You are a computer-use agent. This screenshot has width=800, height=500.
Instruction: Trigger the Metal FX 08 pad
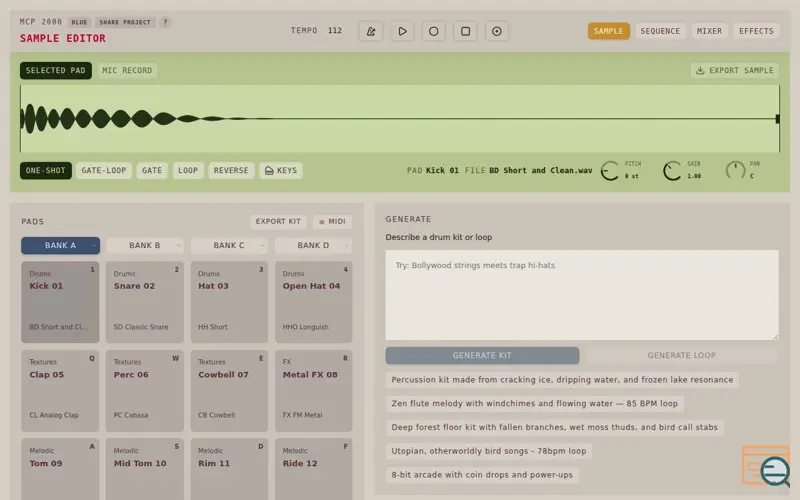click(313, 391)
